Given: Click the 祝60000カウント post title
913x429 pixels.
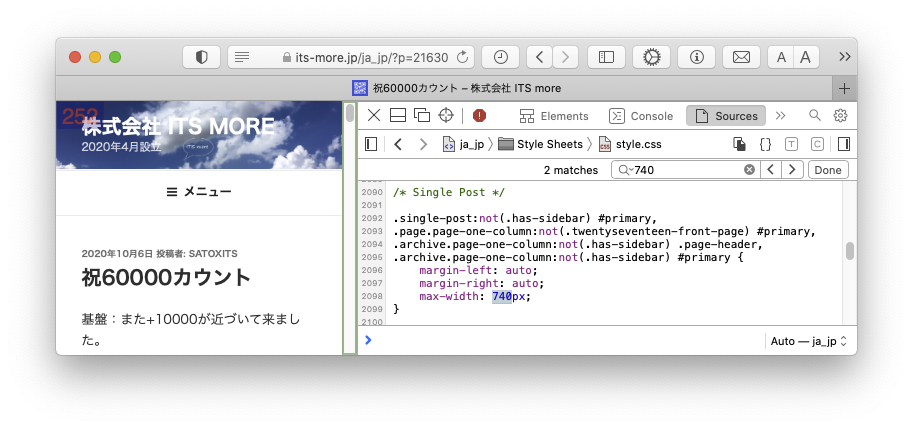Looking at the screenshot, I should (166, 277).
